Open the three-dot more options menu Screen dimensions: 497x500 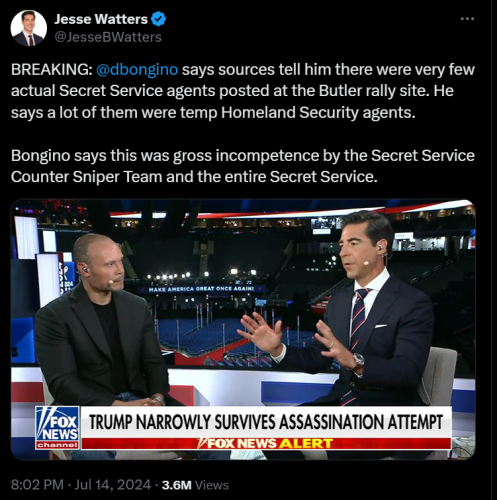467,19
